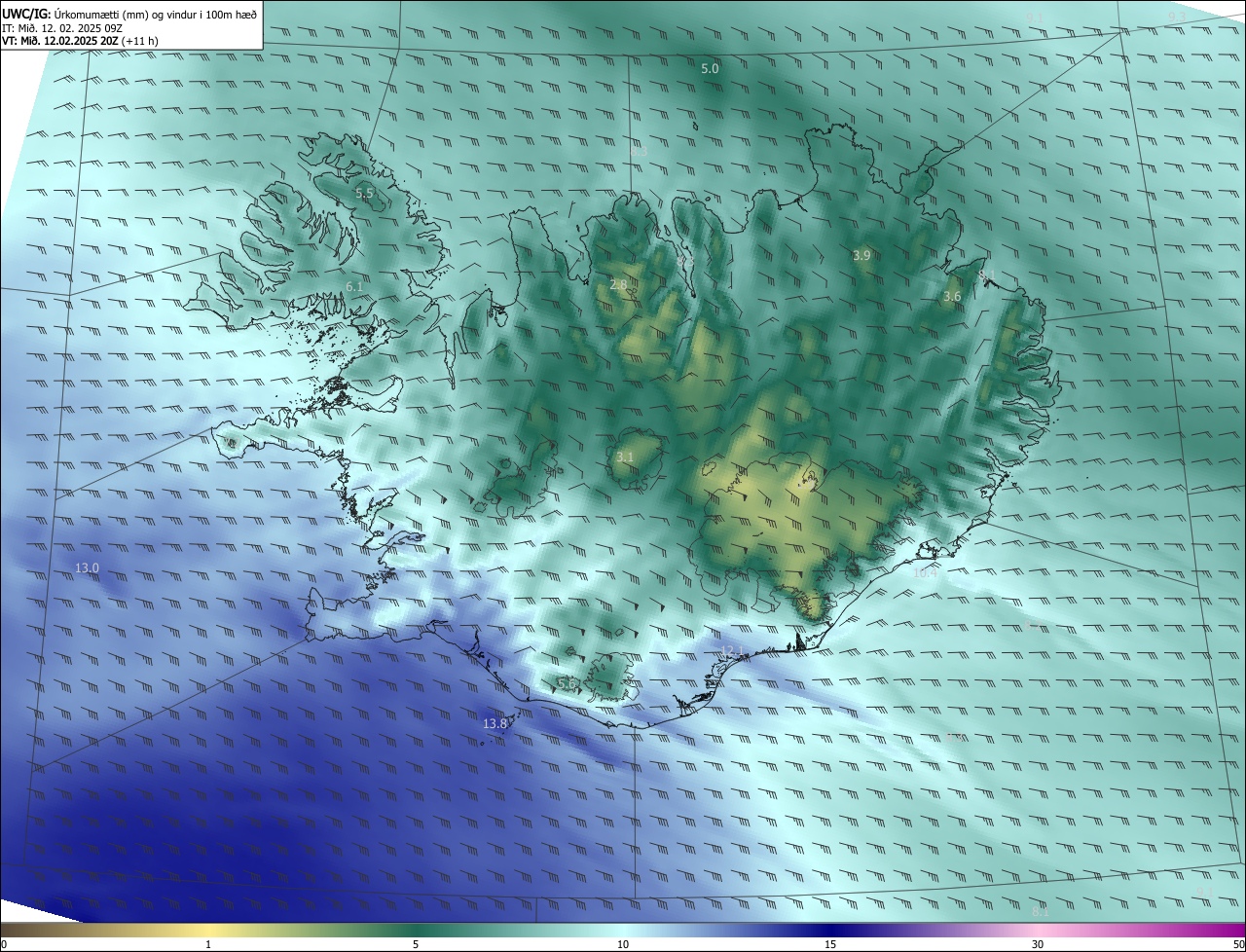Select the IT line "Mið. 12. 02. 2025 09Z"
The height and width of the screenshot is (952, 1246).
tap(70, 28)
